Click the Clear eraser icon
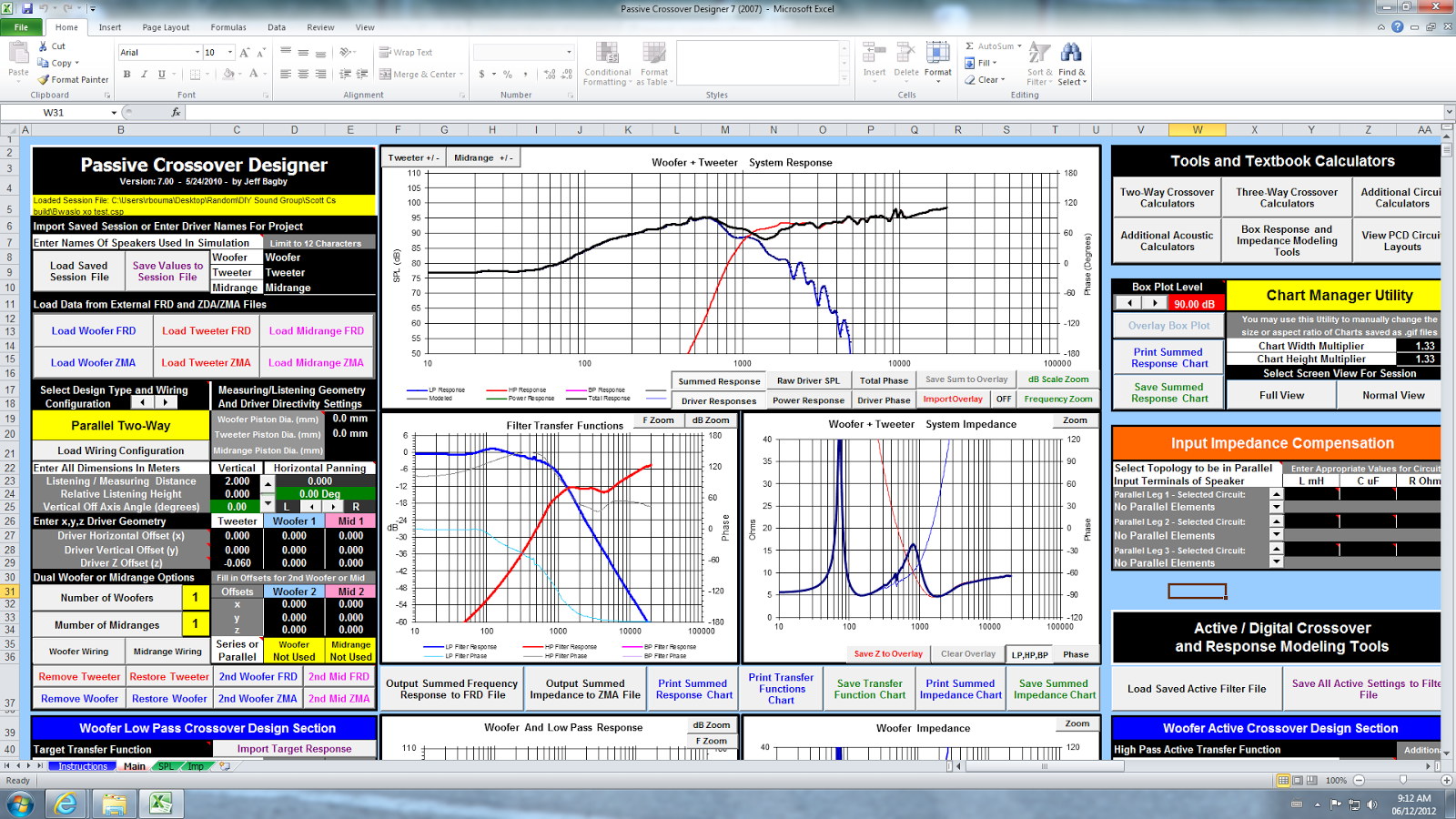1456x819 pixels. click(971, 79)
